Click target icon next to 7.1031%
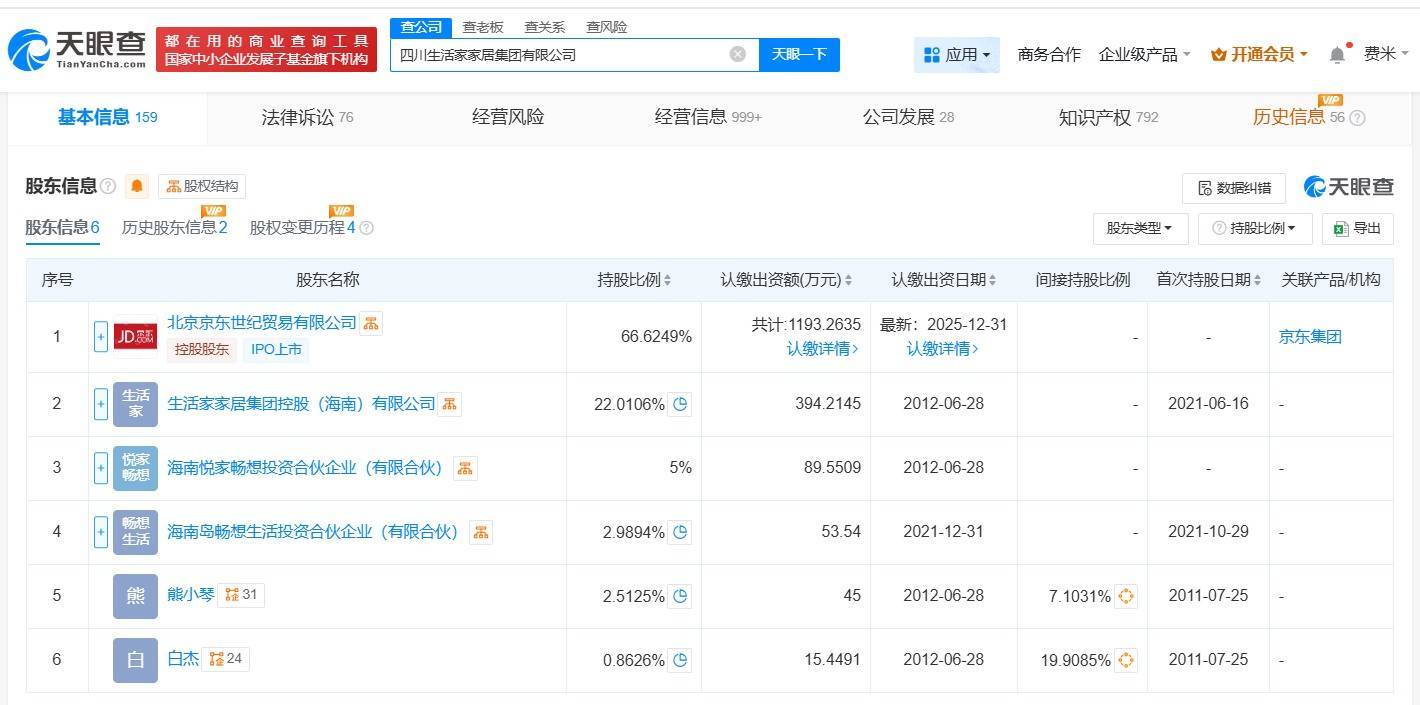This screenshot has width=1420, height=705. (1126, 596)
